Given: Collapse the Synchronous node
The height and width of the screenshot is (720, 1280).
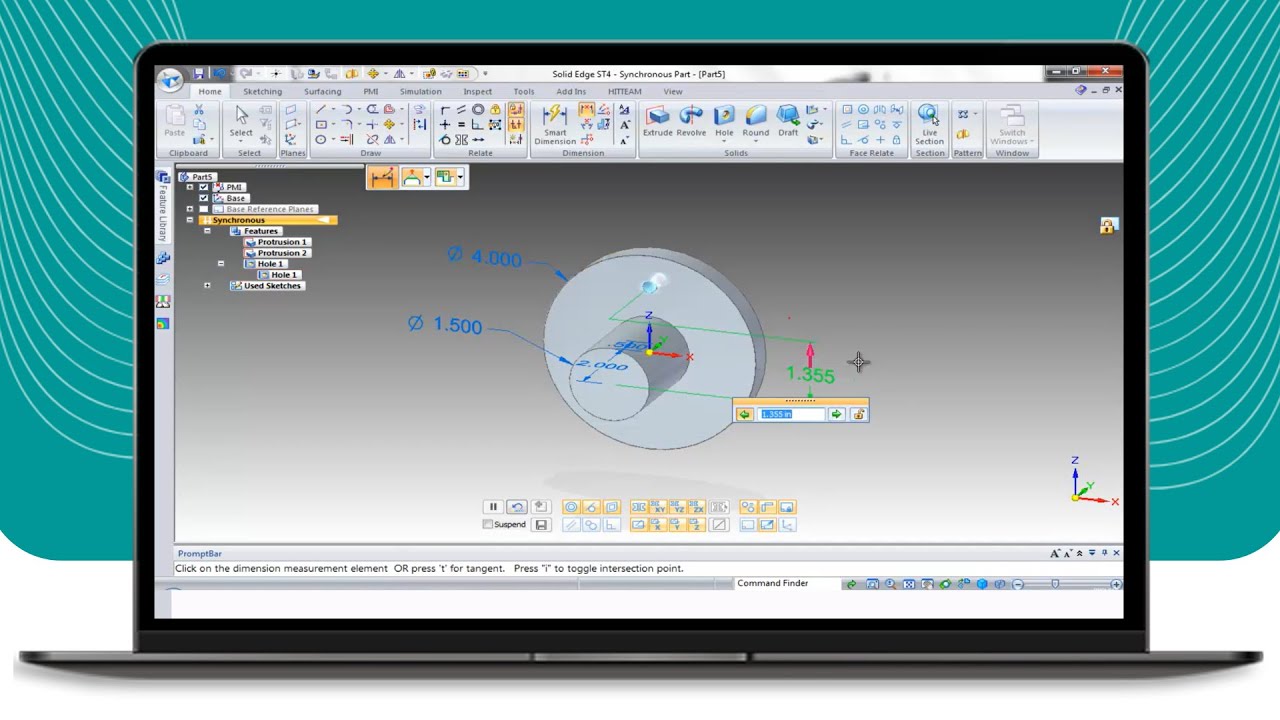Looking at the screenshot, I should pos(190,220).
